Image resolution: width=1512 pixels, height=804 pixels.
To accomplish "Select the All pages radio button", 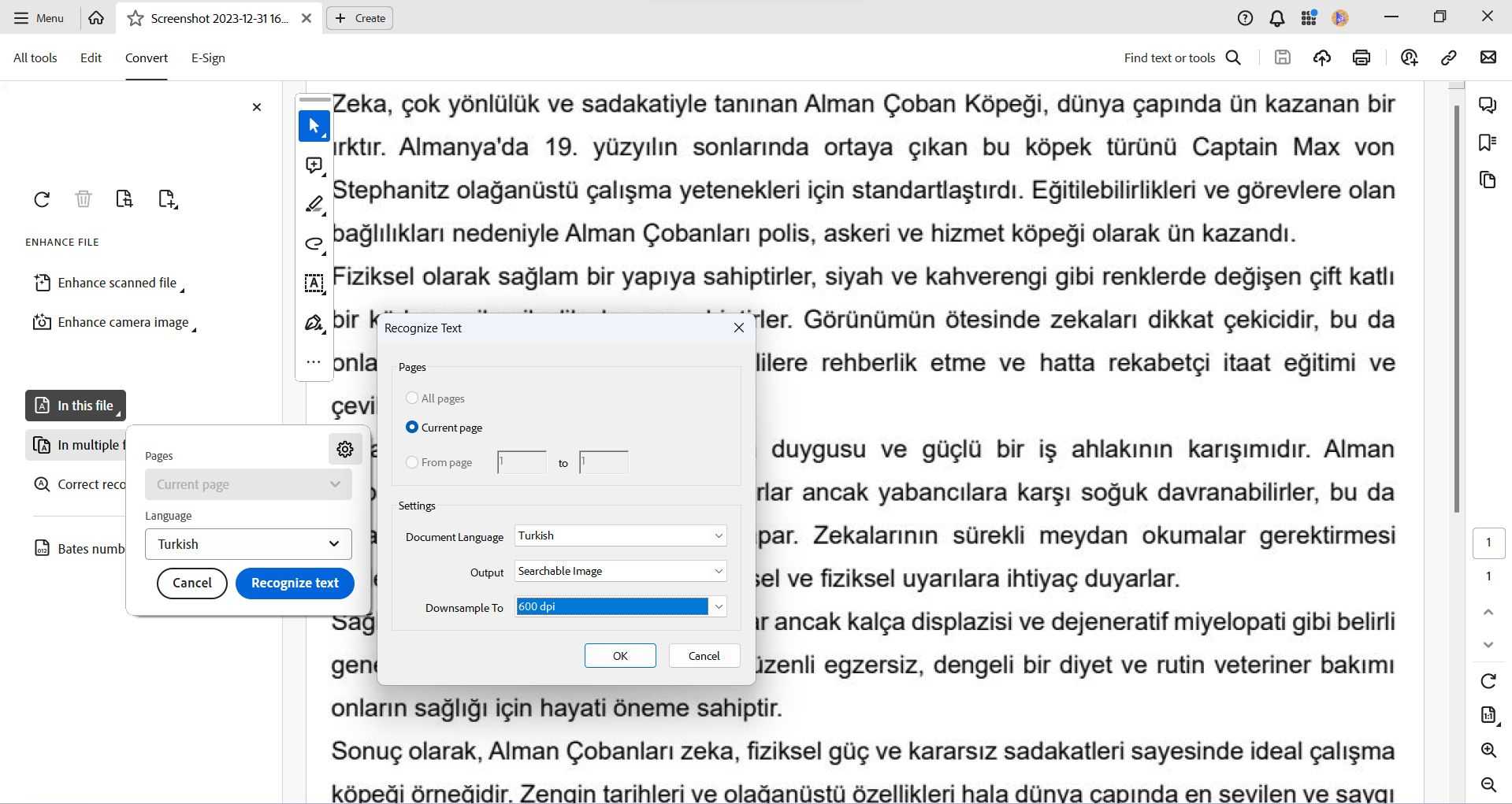I will click(412, 398).
